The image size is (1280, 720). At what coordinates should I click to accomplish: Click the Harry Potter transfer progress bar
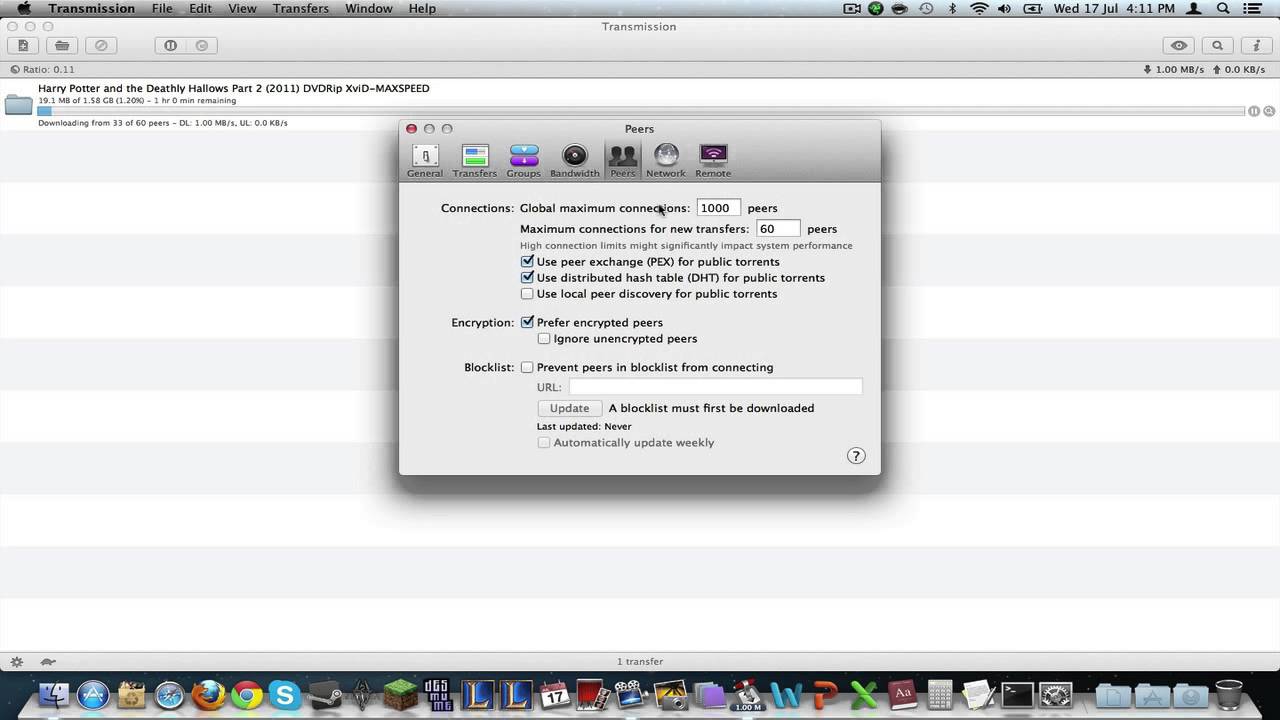pos(640,111)
